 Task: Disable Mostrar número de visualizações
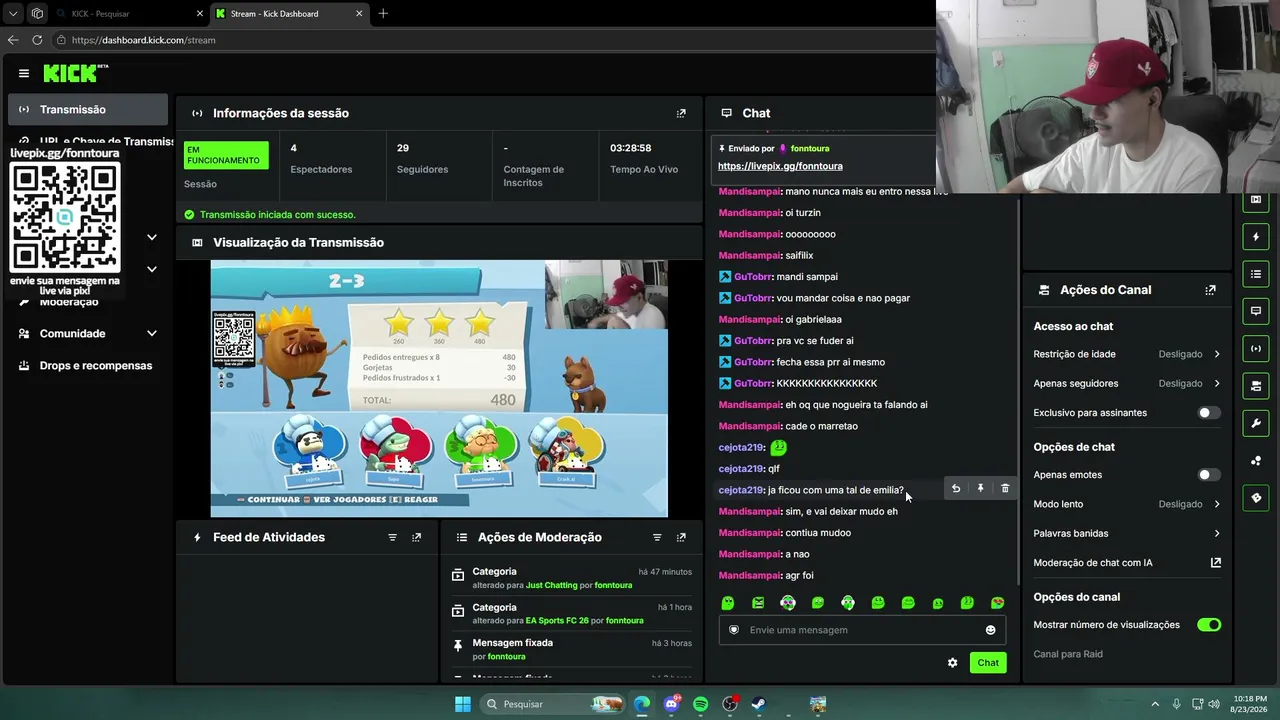click(1209, 625)
